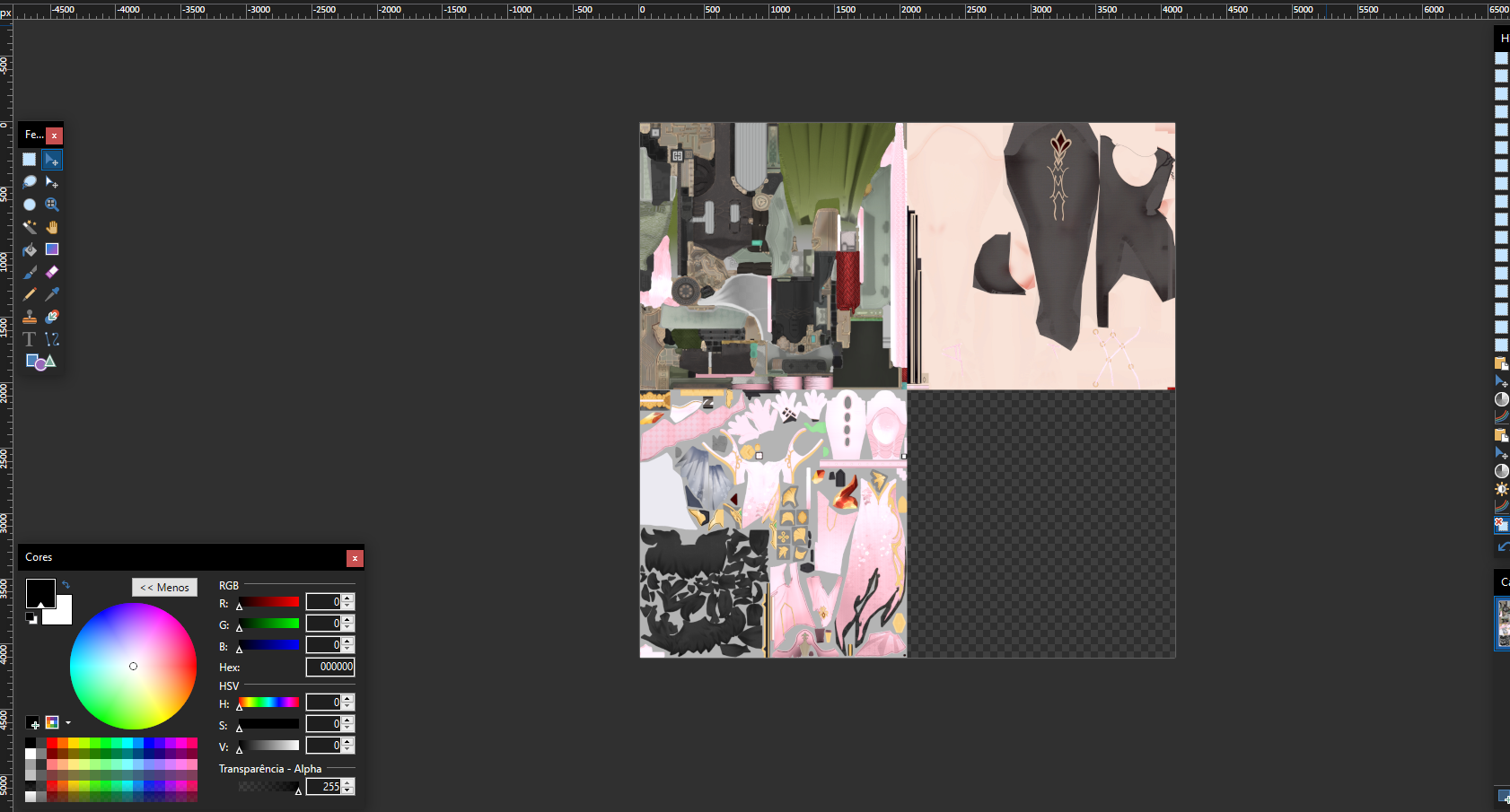Pick yellow from palette top row
Image resolution: width=1510 pixels, height=812 pixels.
(74, 743)
